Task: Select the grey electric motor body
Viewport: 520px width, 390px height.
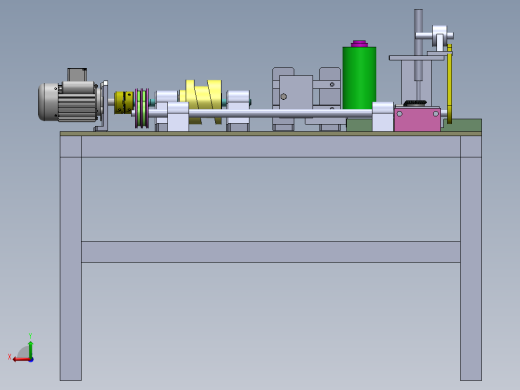Action: tap(68, 102)
